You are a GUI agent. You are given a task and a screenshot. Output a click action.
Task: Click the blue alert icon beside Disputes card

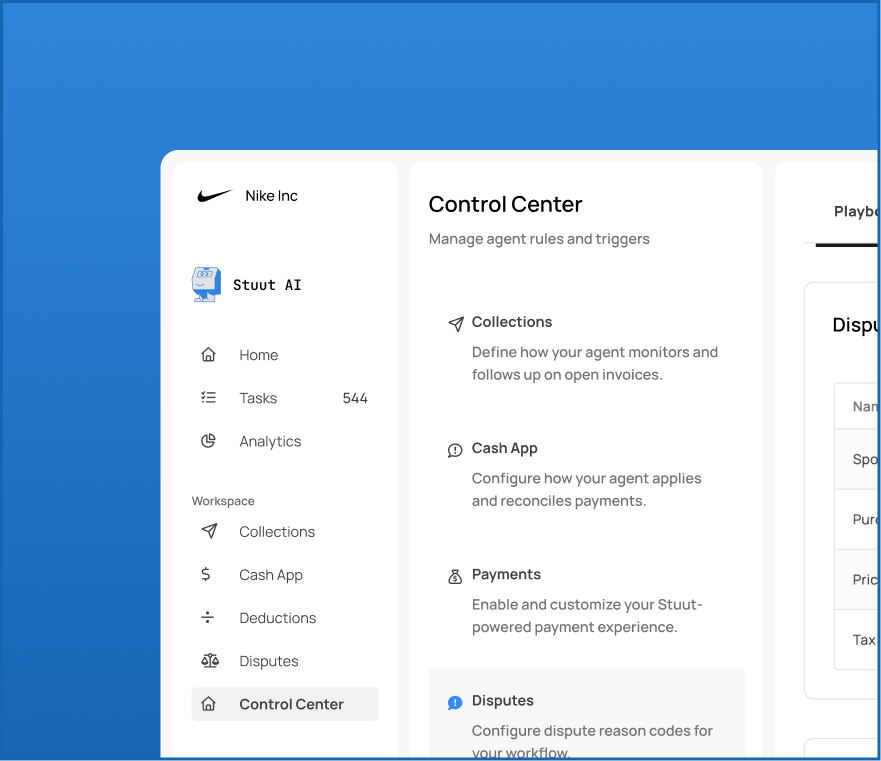(x=455, y=703)
